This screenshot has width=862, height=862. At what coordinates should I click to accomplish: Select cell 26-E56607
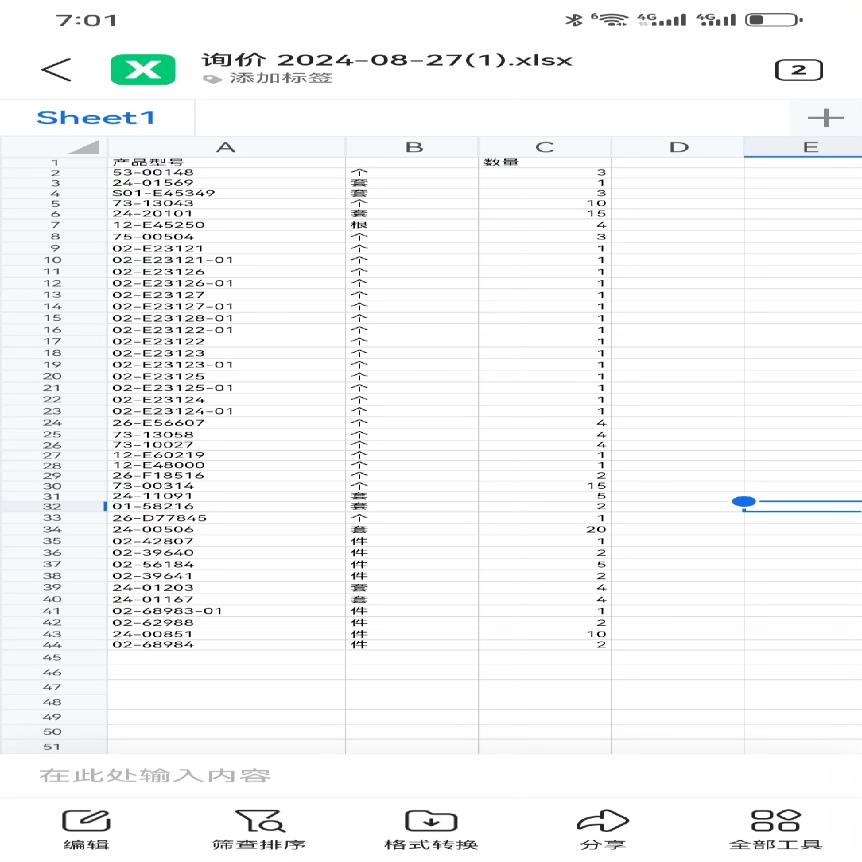(x=226, y=423)
